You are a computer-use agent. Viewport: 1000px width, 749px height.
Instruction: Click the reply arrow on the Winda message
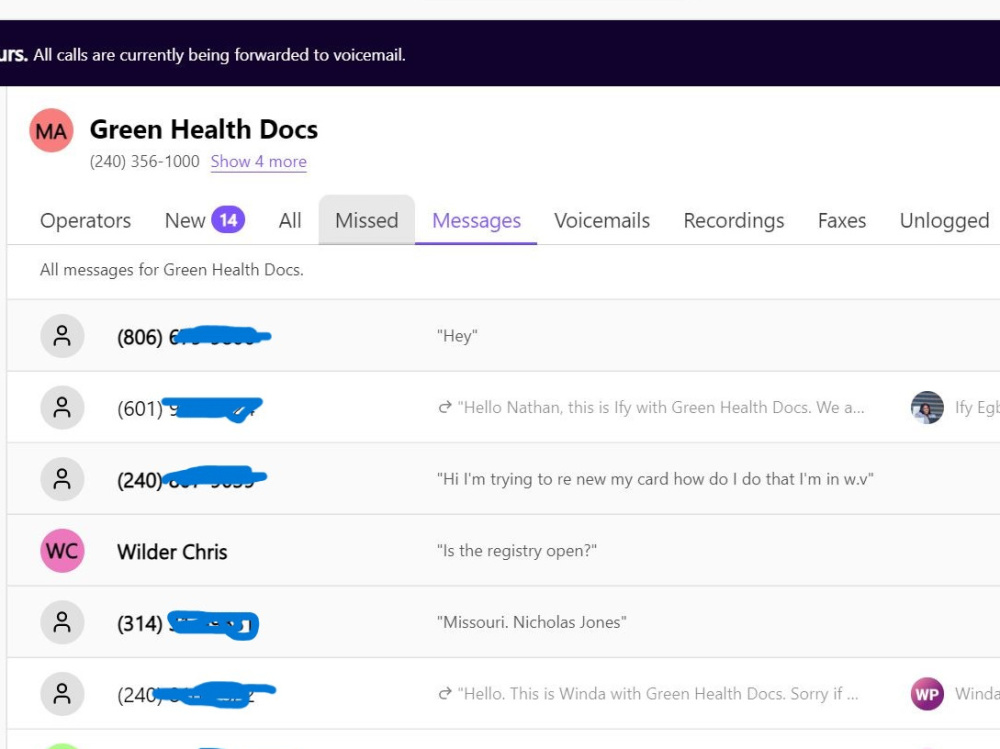(445, 693)
